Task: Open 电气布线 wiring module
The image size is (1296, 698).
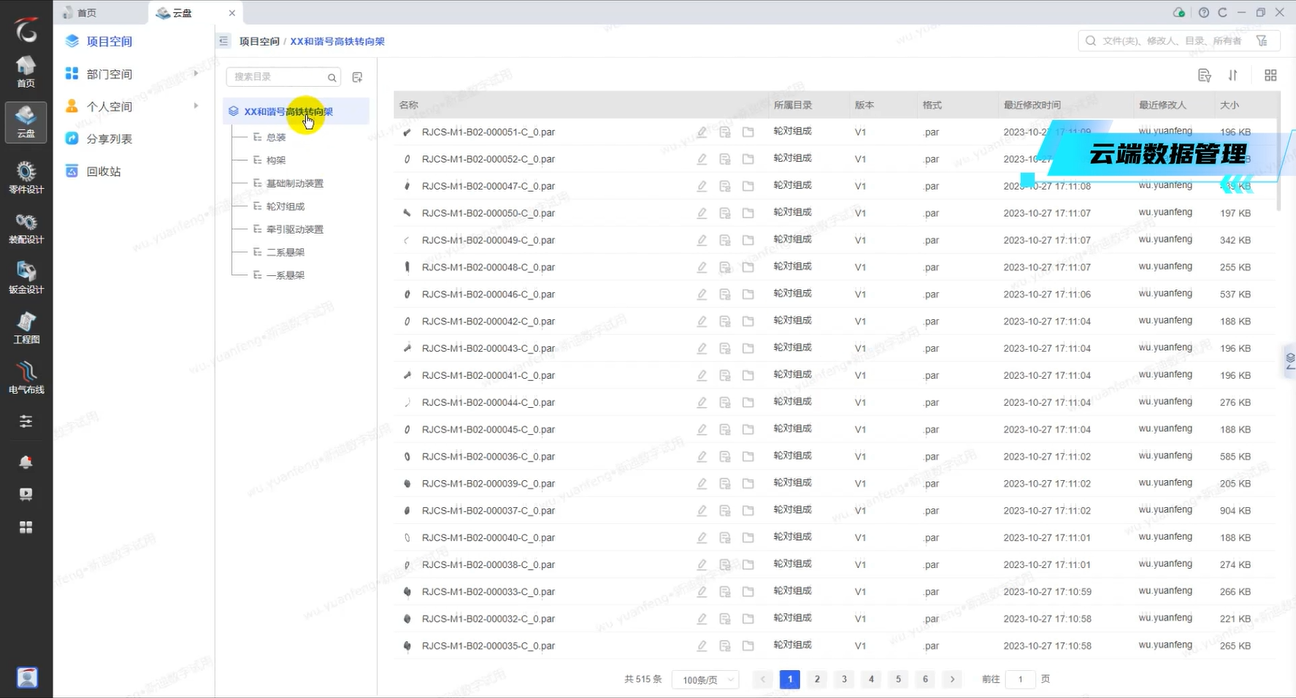Action: [x=26, y=377]
